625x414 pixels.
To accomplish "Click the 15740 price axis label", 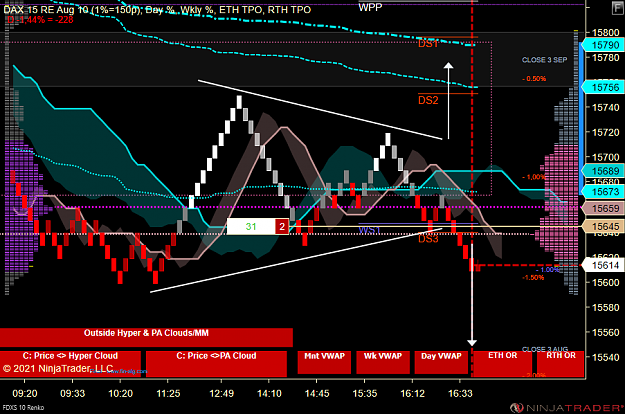I will click(606, 108).
